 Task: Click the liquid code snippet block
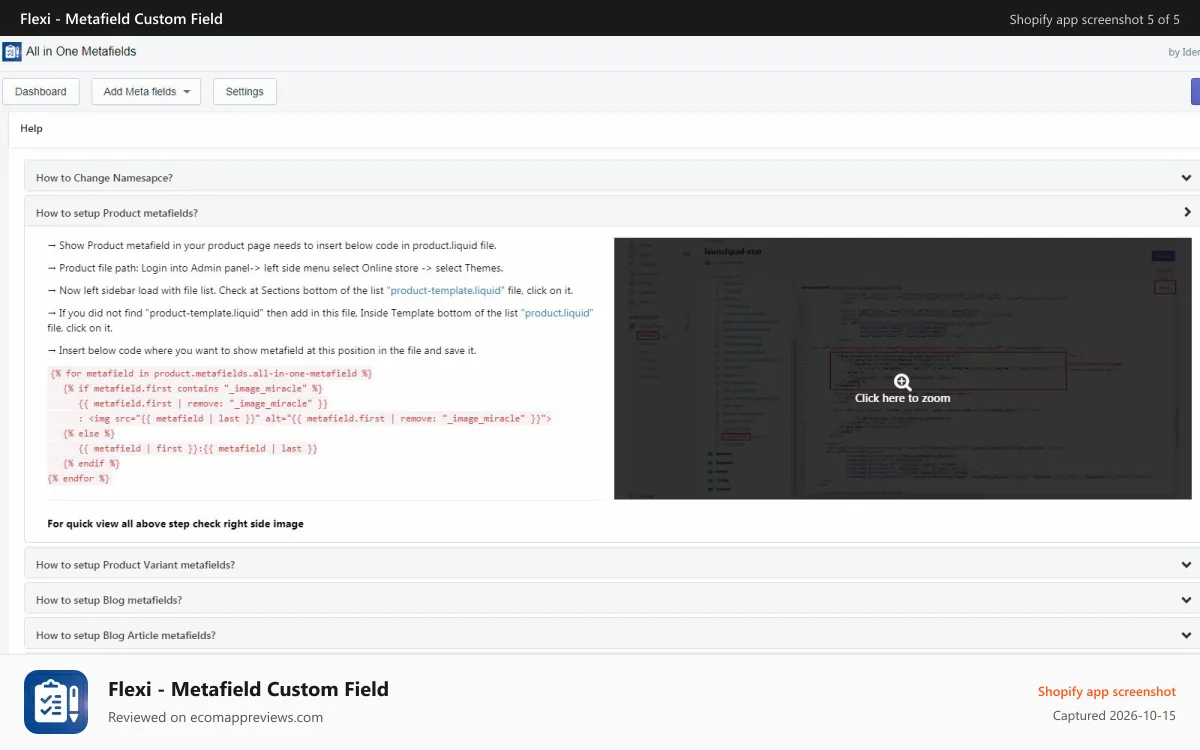point(299,426)
